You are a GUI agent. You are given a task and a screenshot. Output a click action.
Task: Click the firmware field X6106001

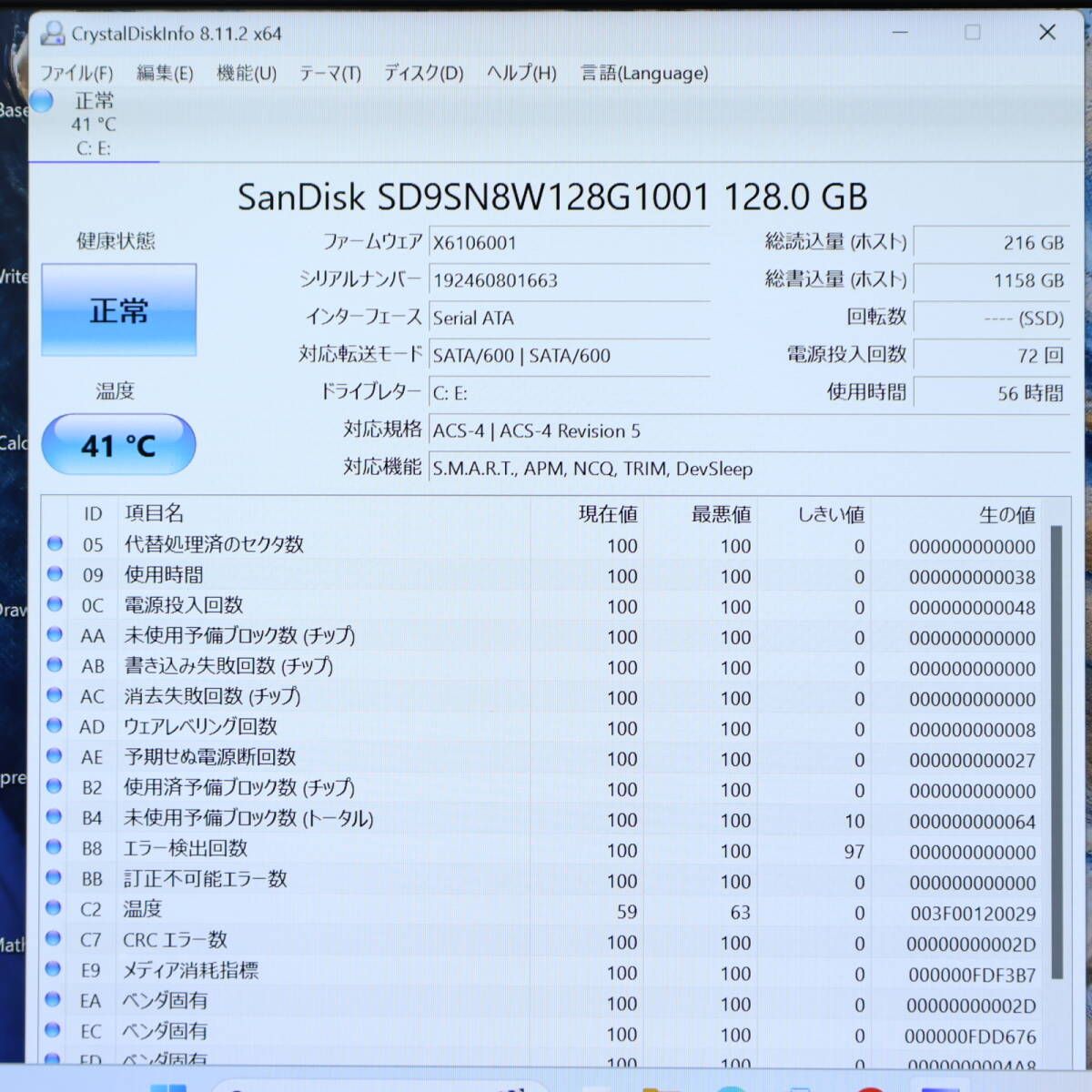[x=569, y=243]
